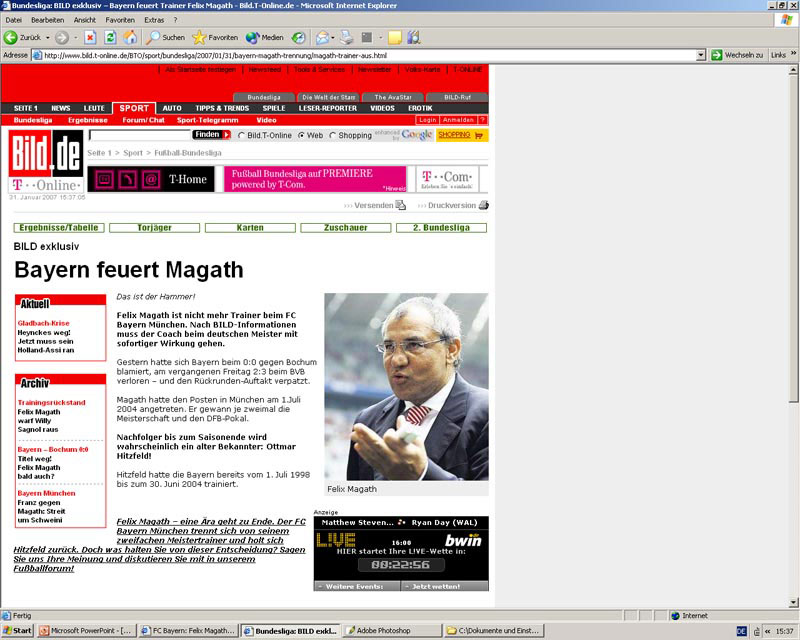Click the page icon in the address bar
The image size is (800, 640).
coord(37,55)
